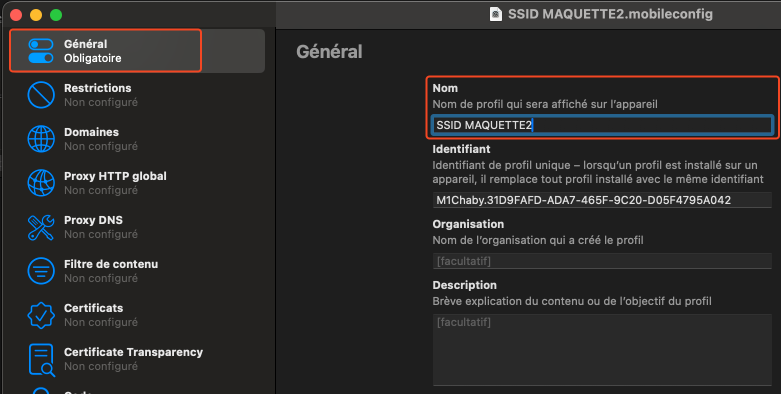Screen dimensions: 781x394
Task: Click the mobileconfig file icon in title bar
Action: 495,14
